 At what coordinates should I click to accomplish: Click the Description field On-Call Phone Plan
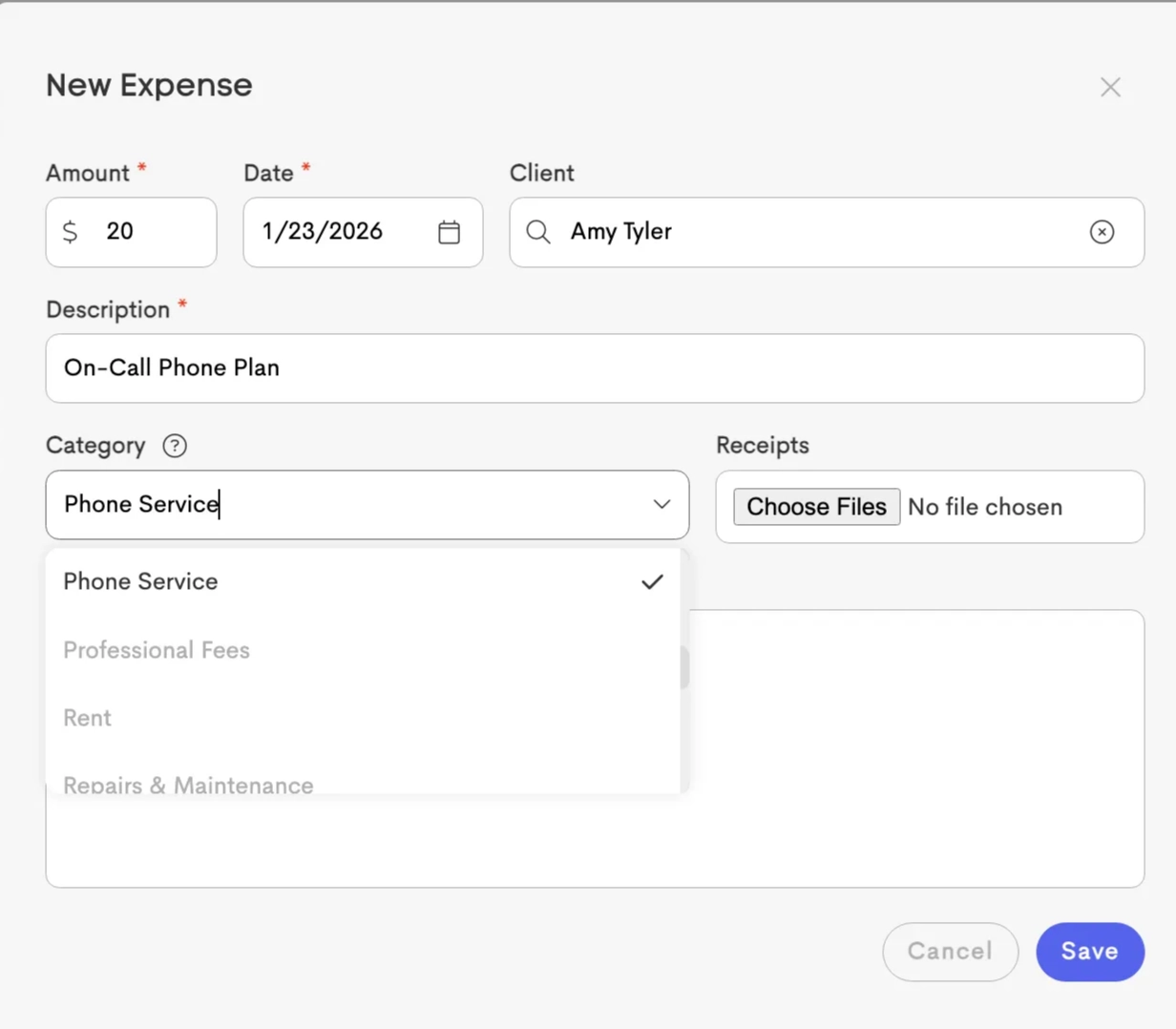pos(595,368)
